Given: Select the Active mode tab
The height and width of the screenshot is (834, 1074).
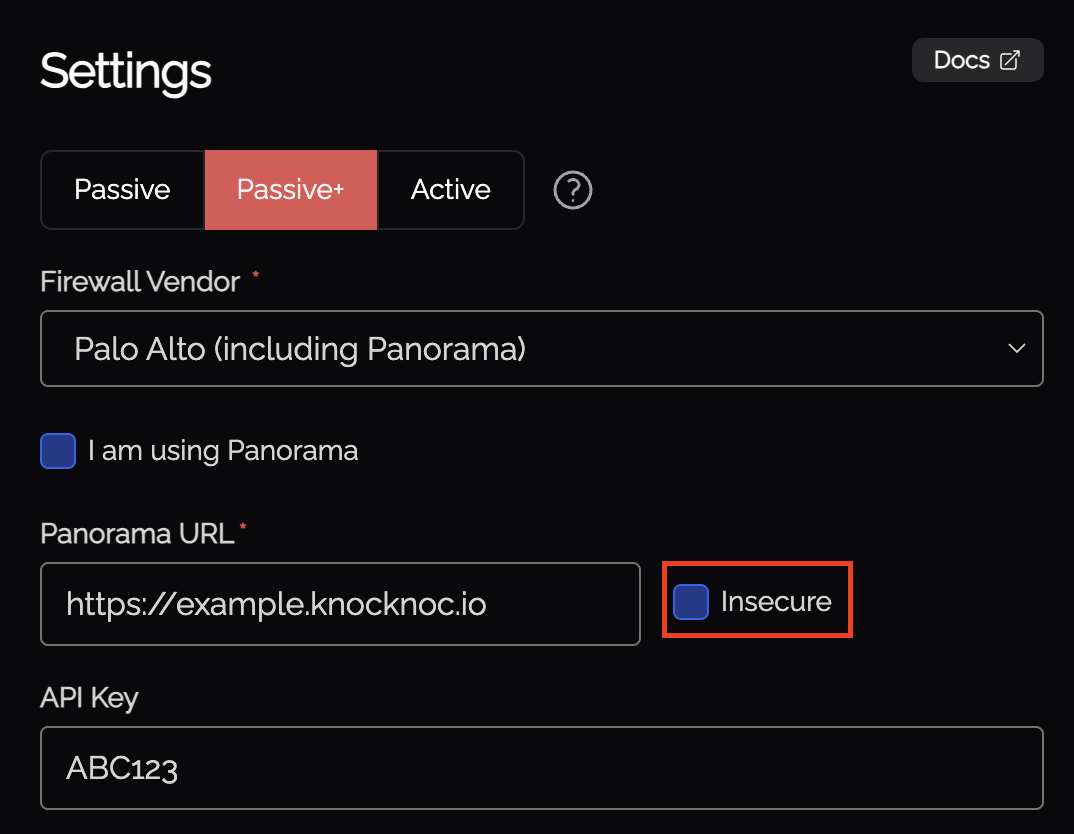Looking at the screenshot, I should (x=450, y=189).
